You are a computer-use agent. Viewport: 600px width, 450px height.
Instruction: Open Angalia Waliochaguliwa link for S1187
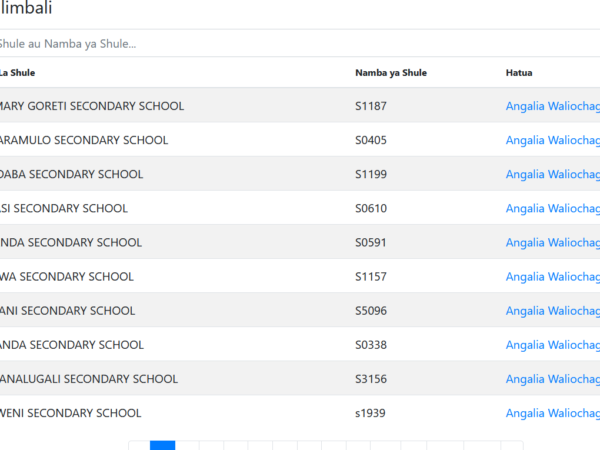point(553,106)
